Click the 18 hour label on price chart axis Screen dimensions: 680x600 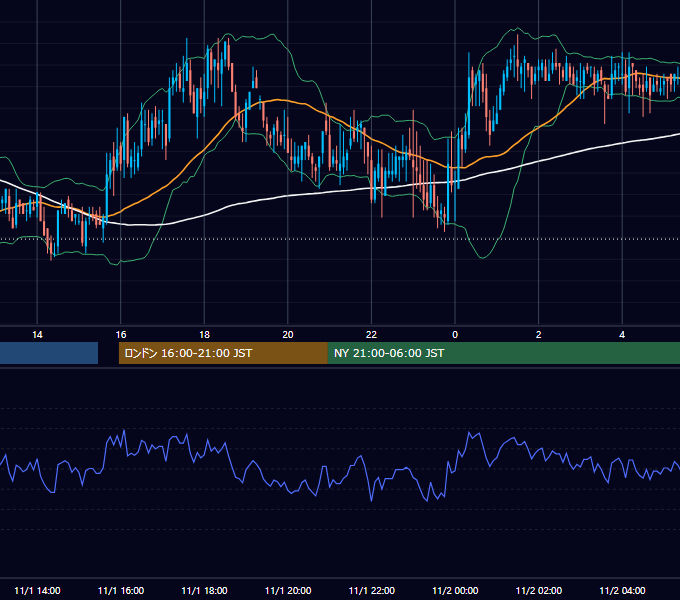tap(204, 335)
